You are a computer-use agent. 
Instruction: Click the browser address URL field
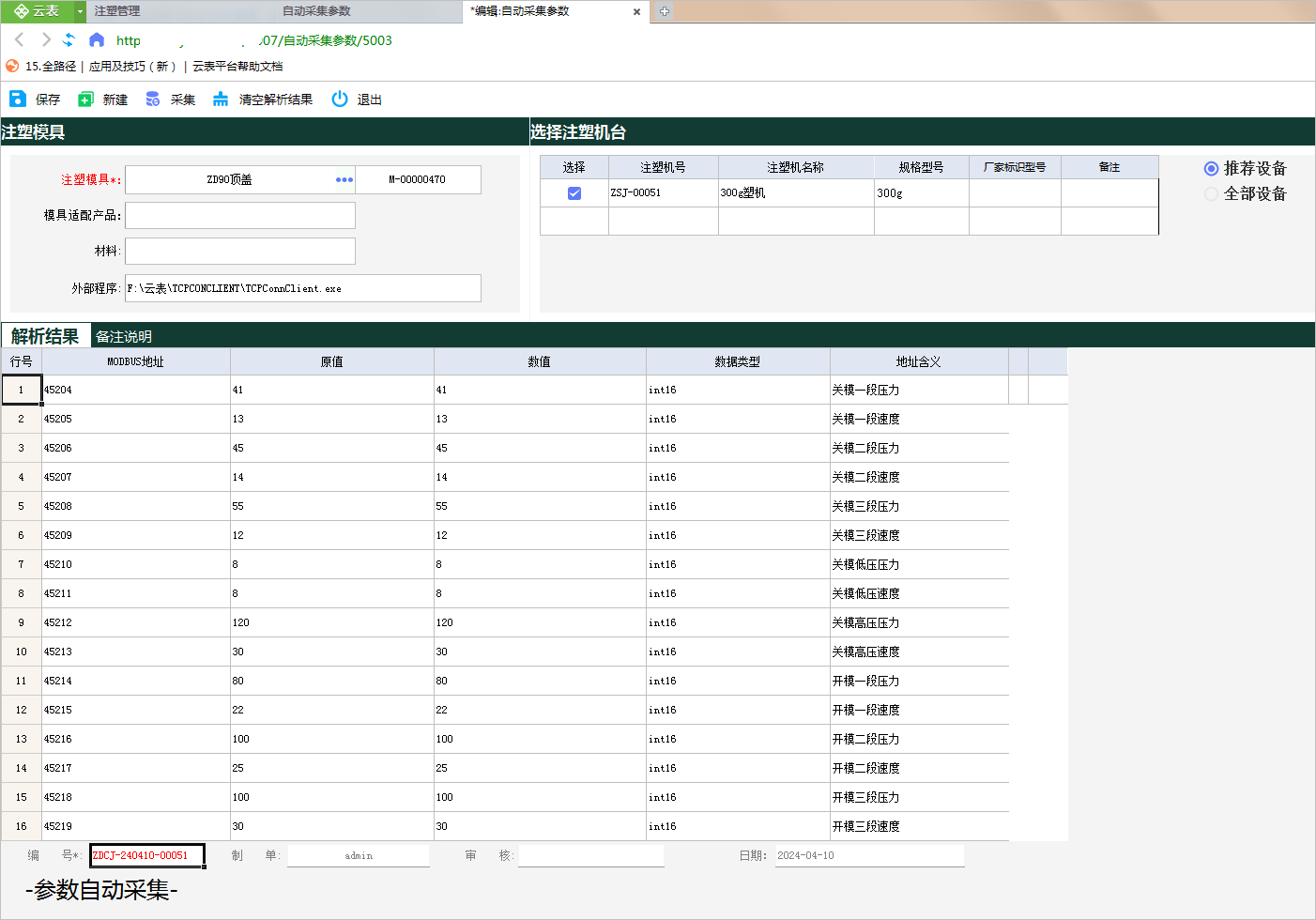pos(253,40)
